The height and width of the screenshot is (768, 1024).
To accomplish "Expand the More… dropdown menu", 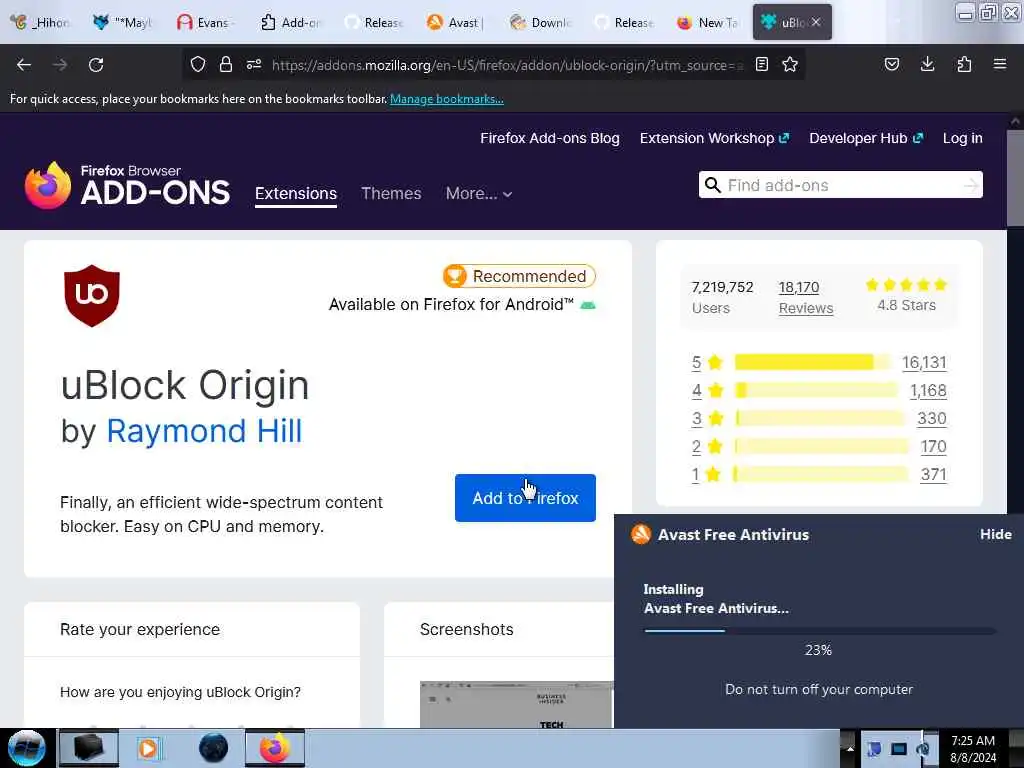I will (x=479, y=193).
